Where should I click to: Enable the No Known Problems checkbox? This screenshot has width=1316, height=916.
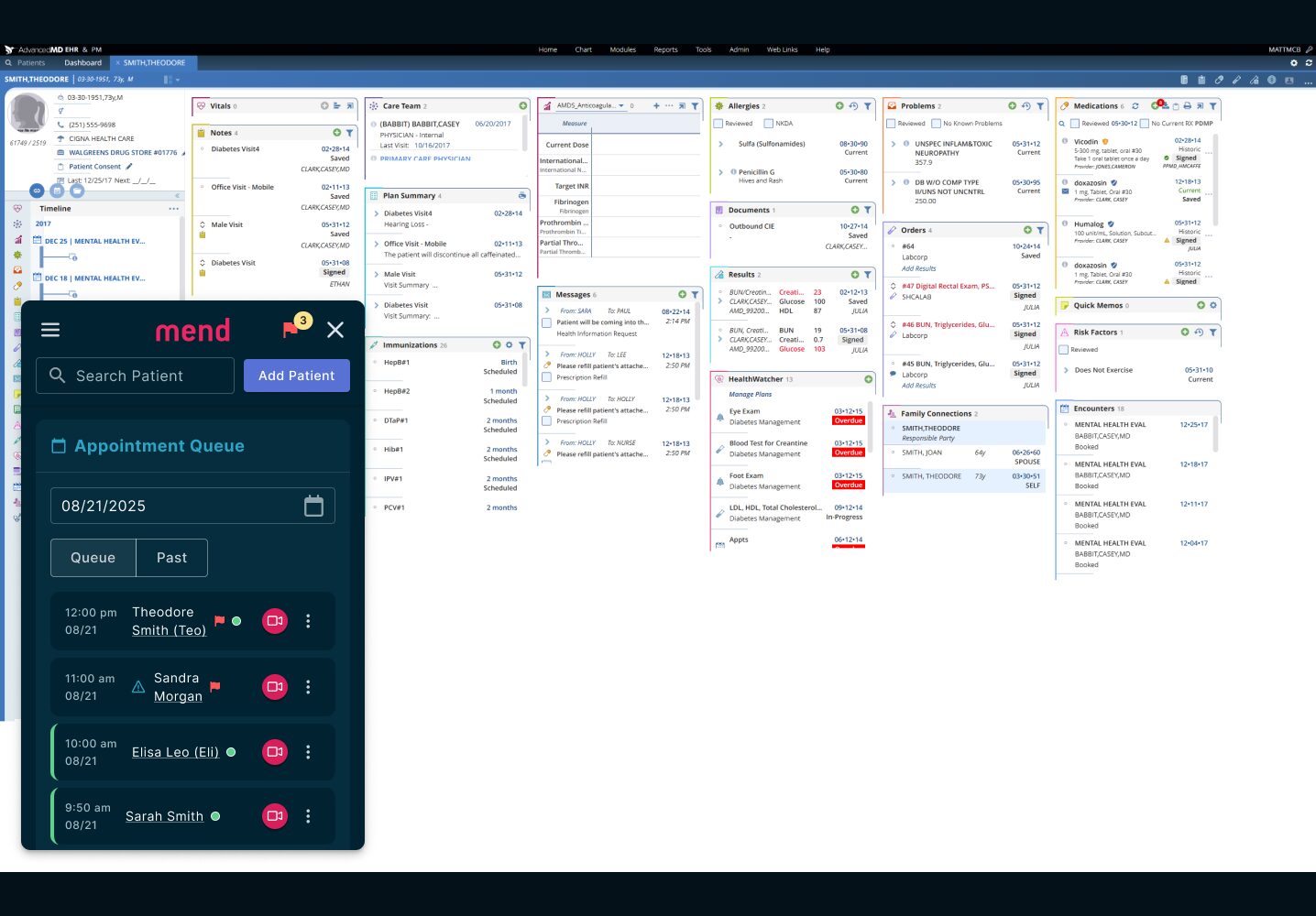[936, 124]
